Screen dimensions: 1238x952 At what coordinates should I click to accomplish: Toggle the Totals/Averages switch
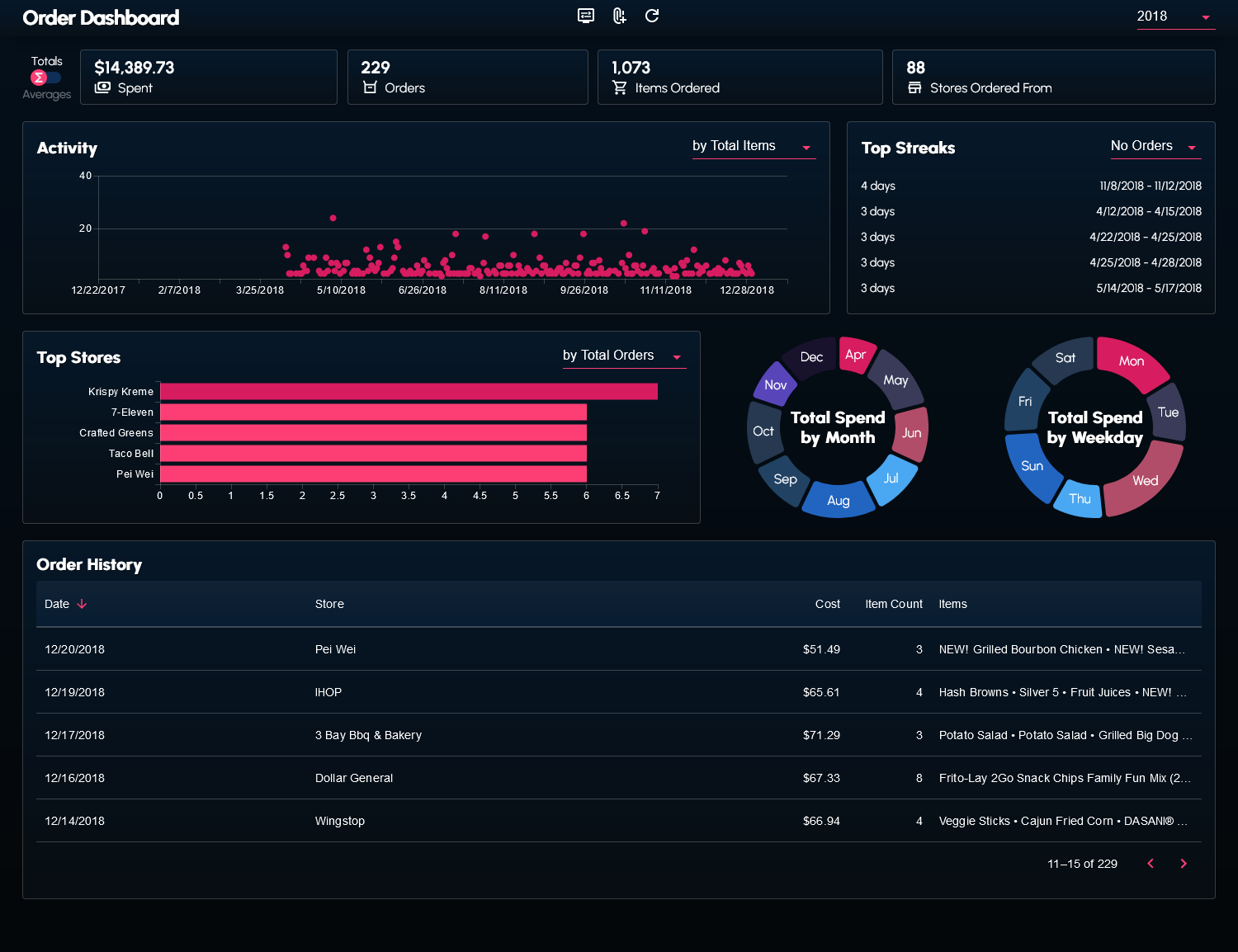pyautogui.click(x=46, y=78)
